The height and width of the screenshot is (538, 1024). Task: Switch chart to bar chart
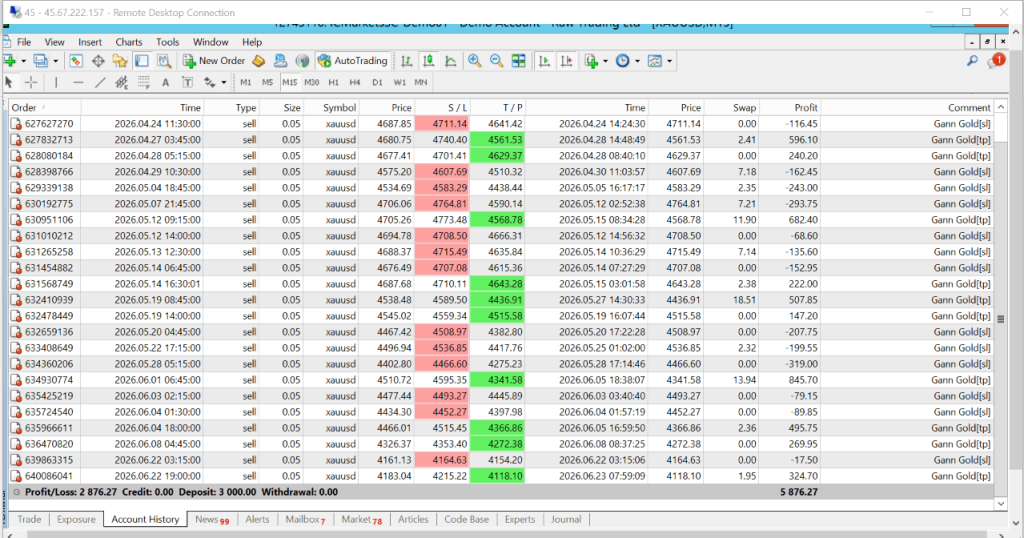point(407,61)
